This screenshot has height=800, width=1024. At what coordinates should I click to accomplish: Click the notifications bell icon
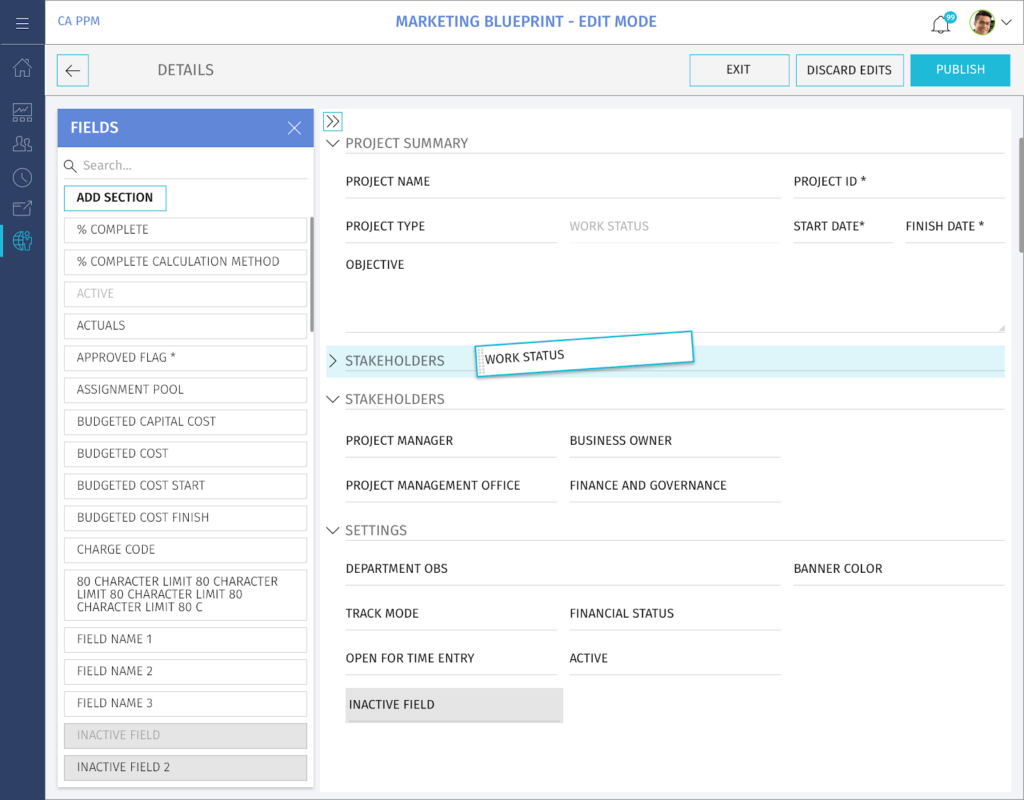(x=940, y=24)
